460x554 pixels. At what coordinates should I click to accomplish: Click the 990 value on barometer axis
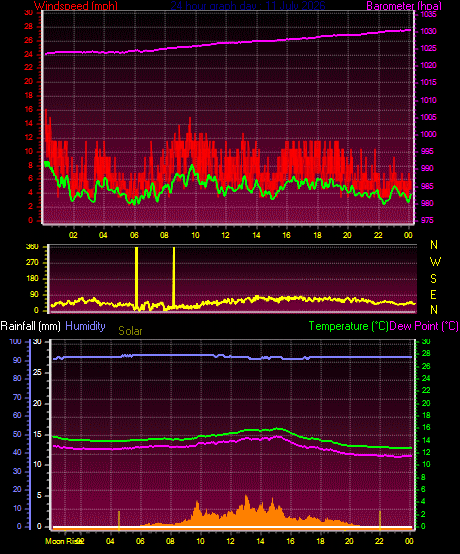click(427, 168)
